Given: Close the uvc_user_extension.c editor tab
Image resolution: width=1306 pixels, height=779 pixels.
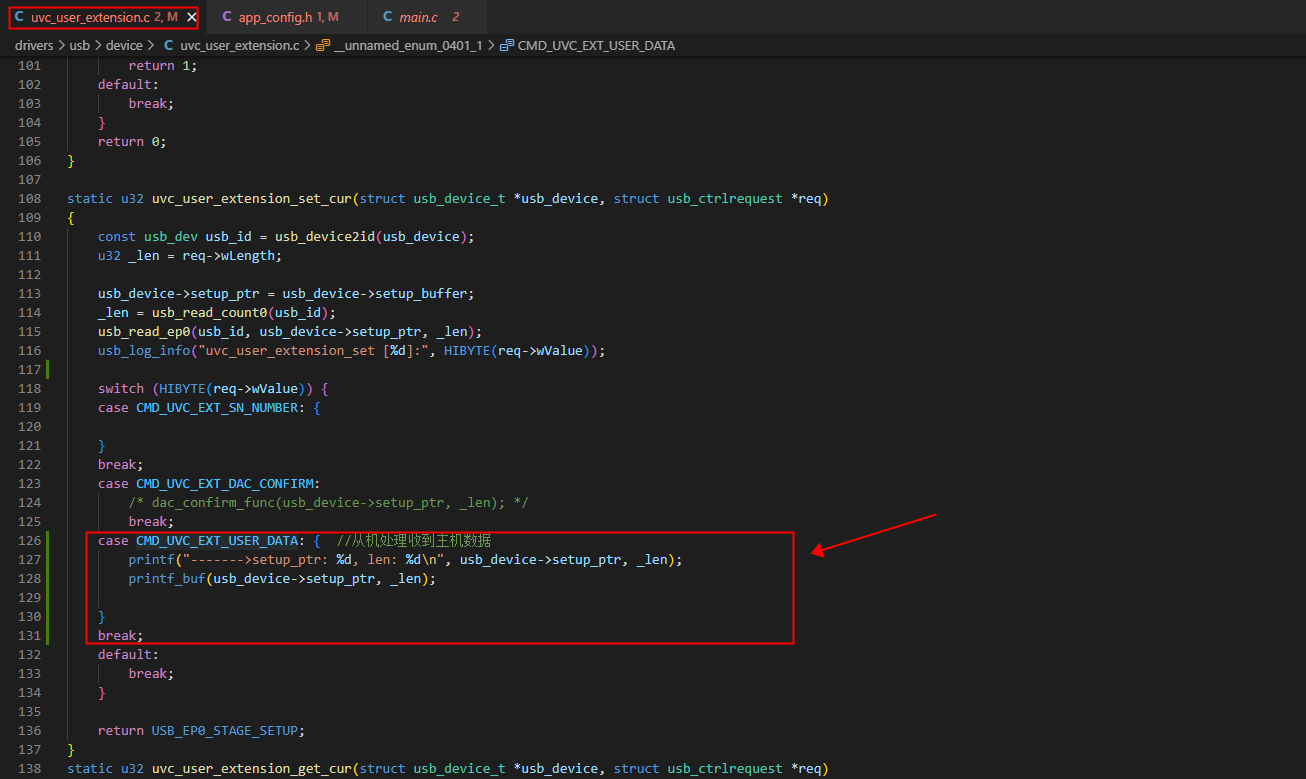Looking at the screenshot, I should (190, 17).
